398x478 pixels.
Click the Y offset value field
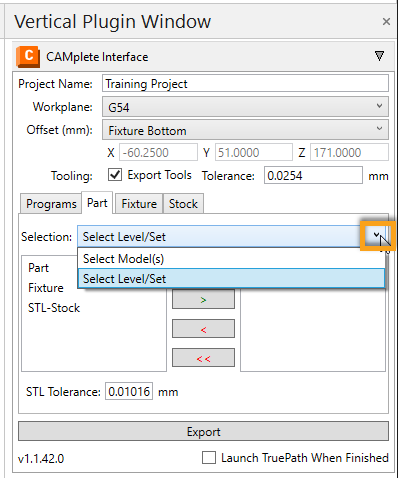point(254,153)
